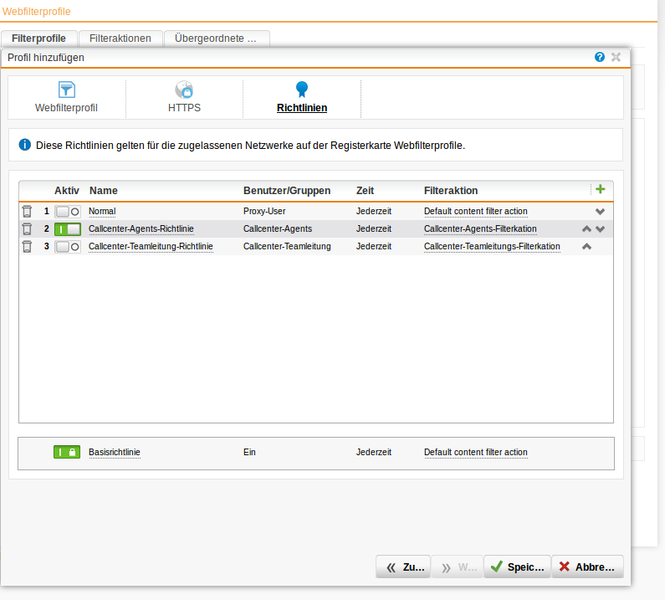The height and width of the screenshot is (600, 665).
Task: Open help via blue question mark icon
Action: [600, 57]
